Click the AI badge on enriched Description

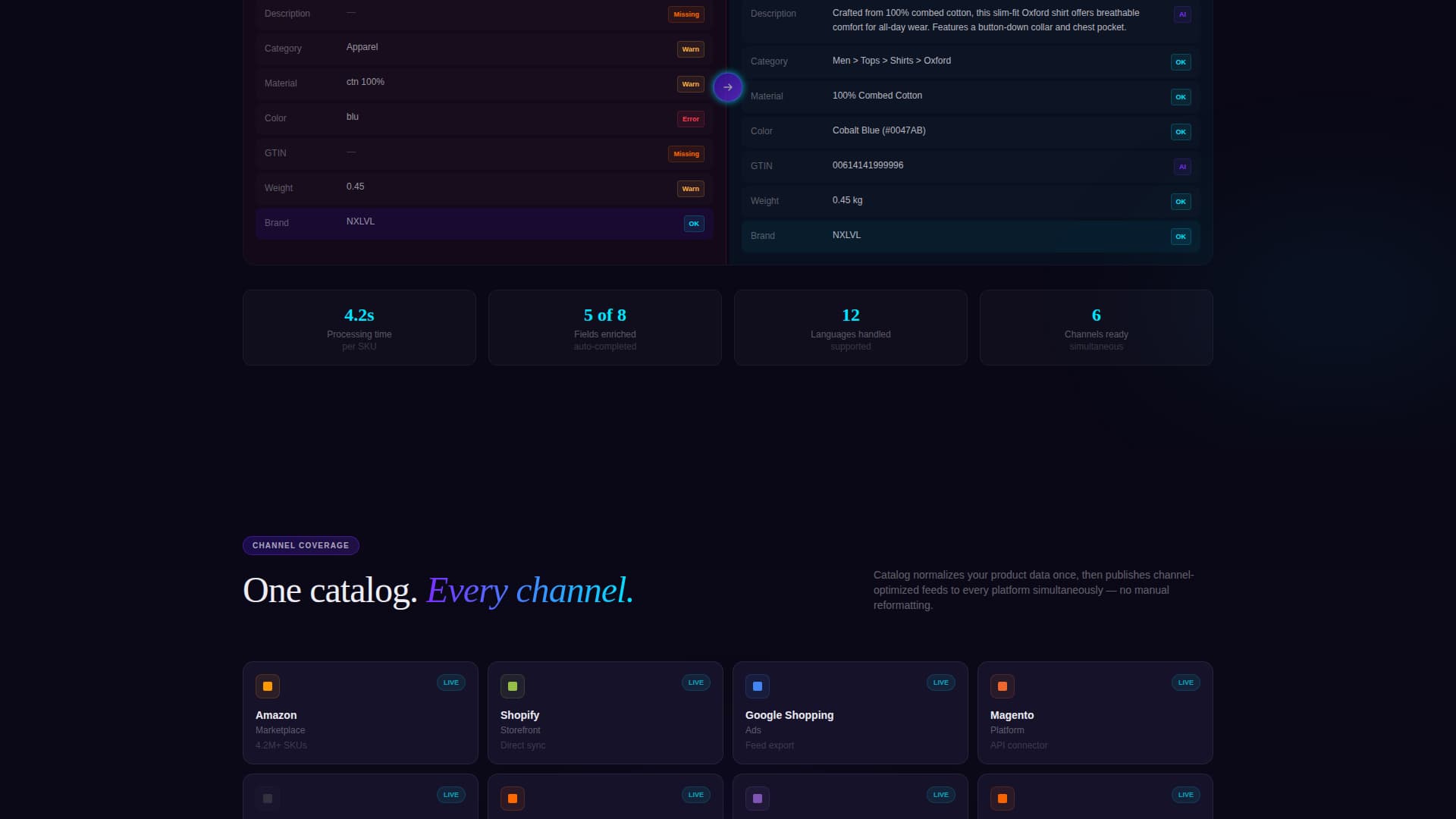[x=1182, y=14]
